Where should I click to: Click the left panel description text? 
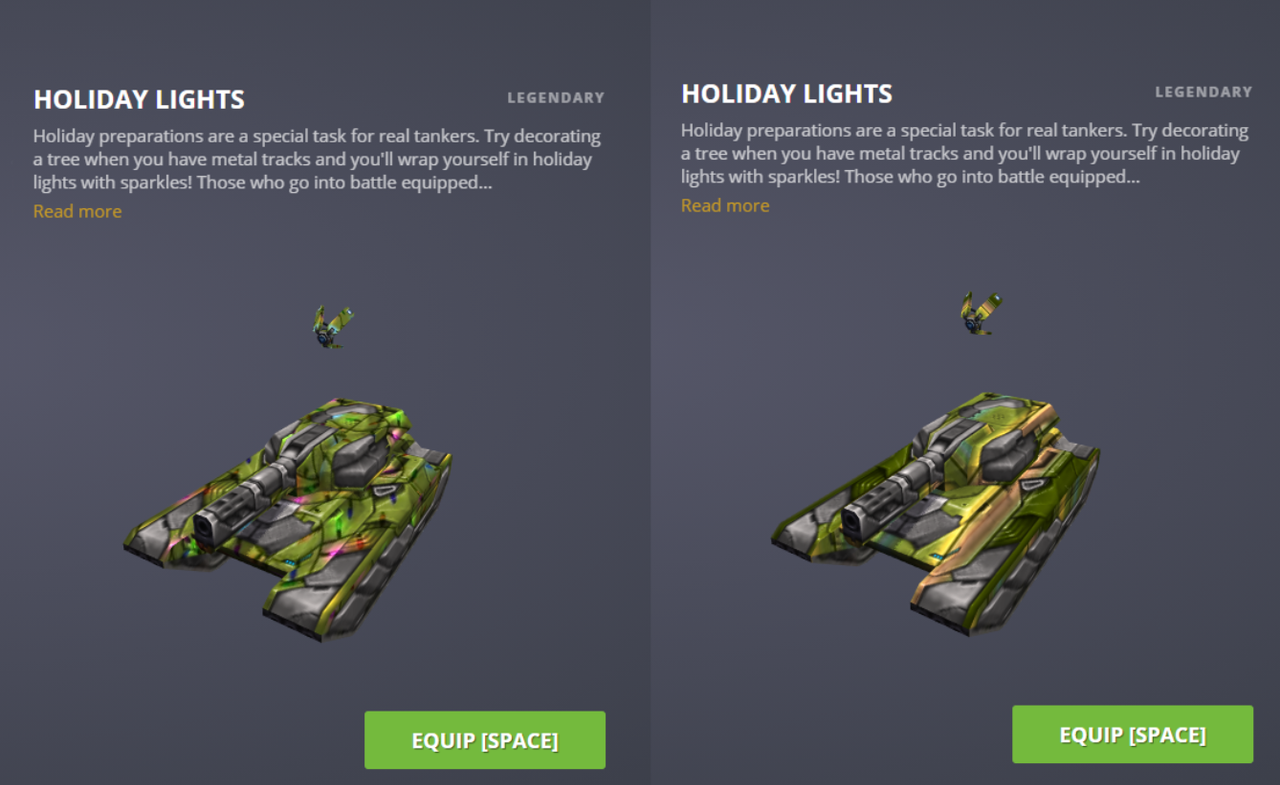coord(317,159)
